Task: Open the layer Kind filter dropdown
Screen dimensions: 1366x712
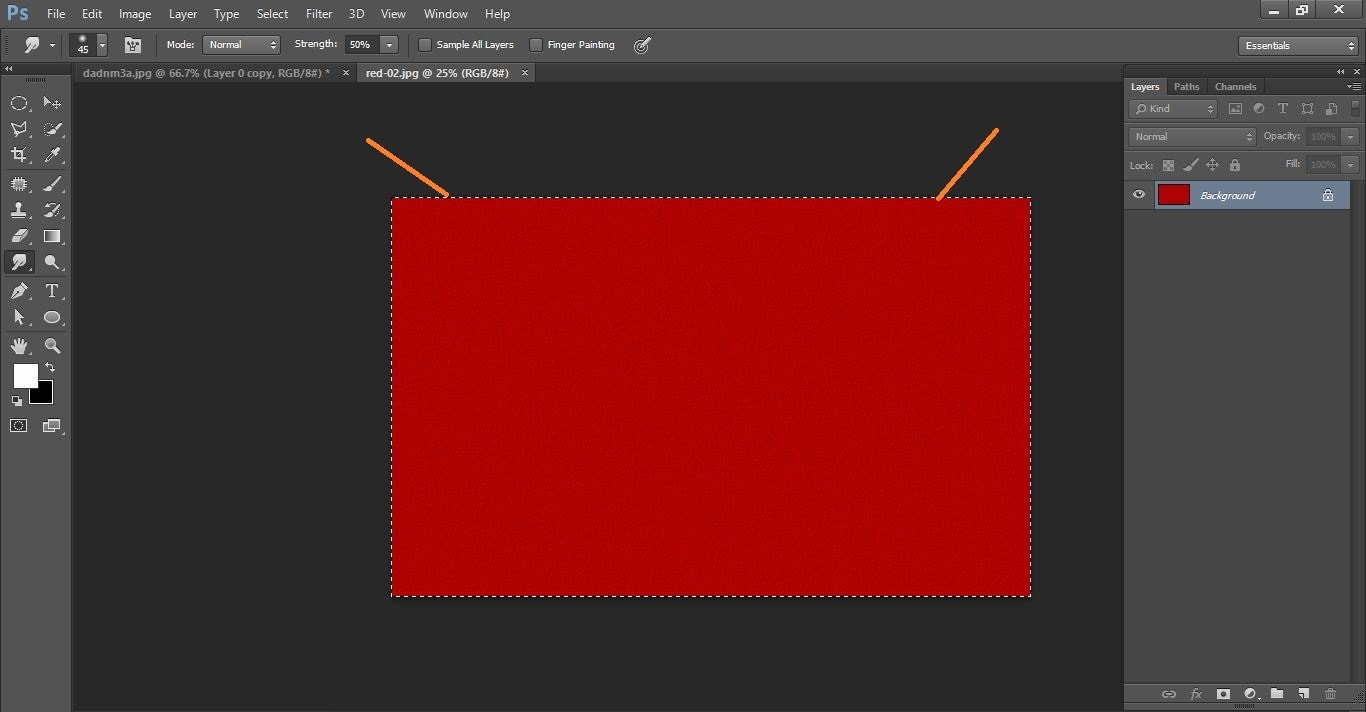Action: 1173,109
